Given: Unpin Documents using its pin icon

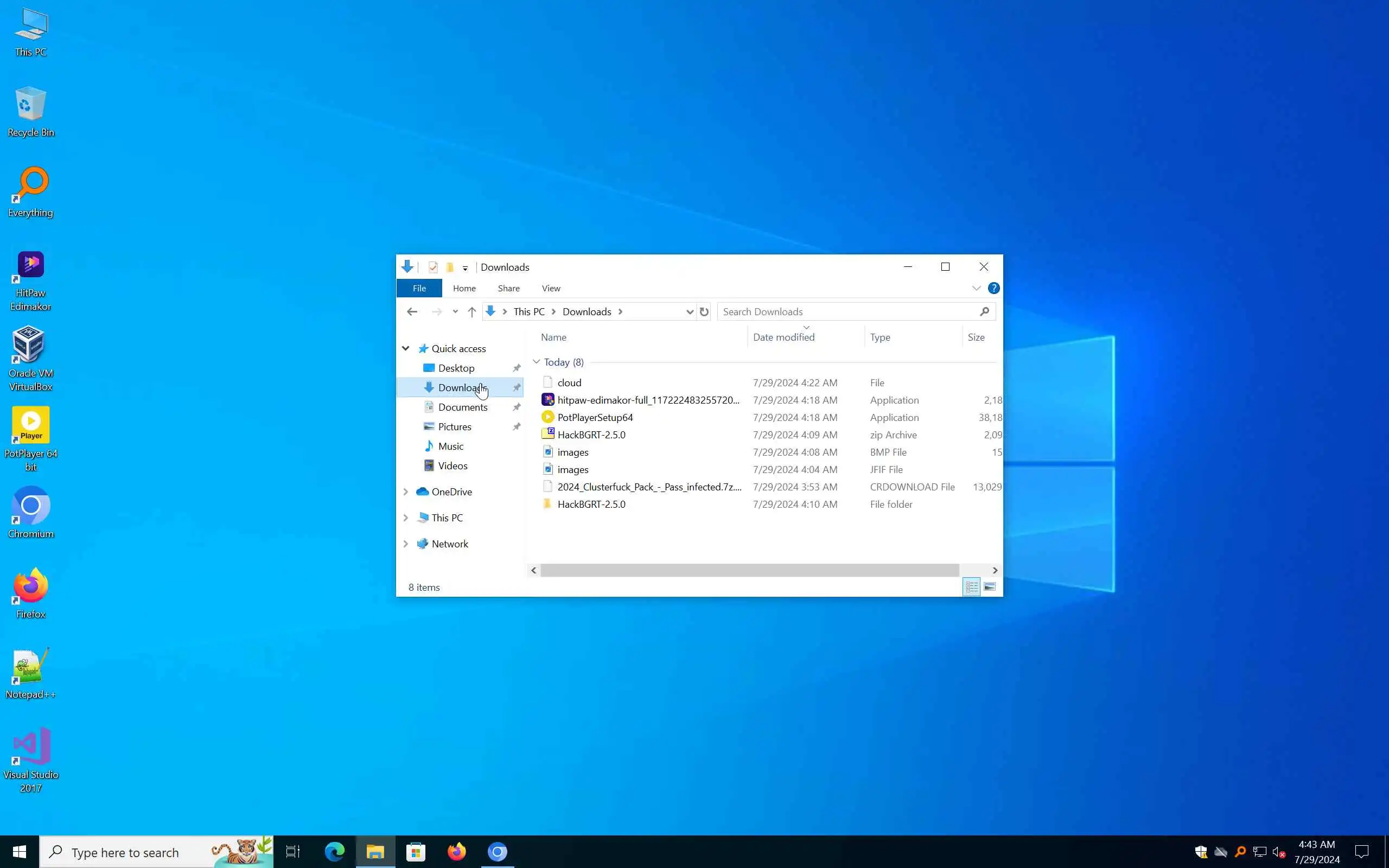Looking at the screenshot, I should 517,407.
